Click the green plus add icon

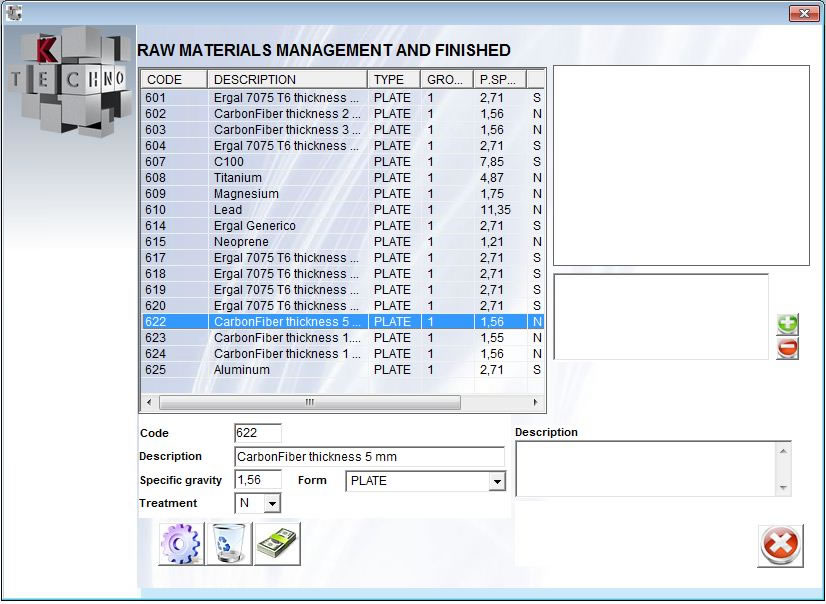click(x=787, y=324)
